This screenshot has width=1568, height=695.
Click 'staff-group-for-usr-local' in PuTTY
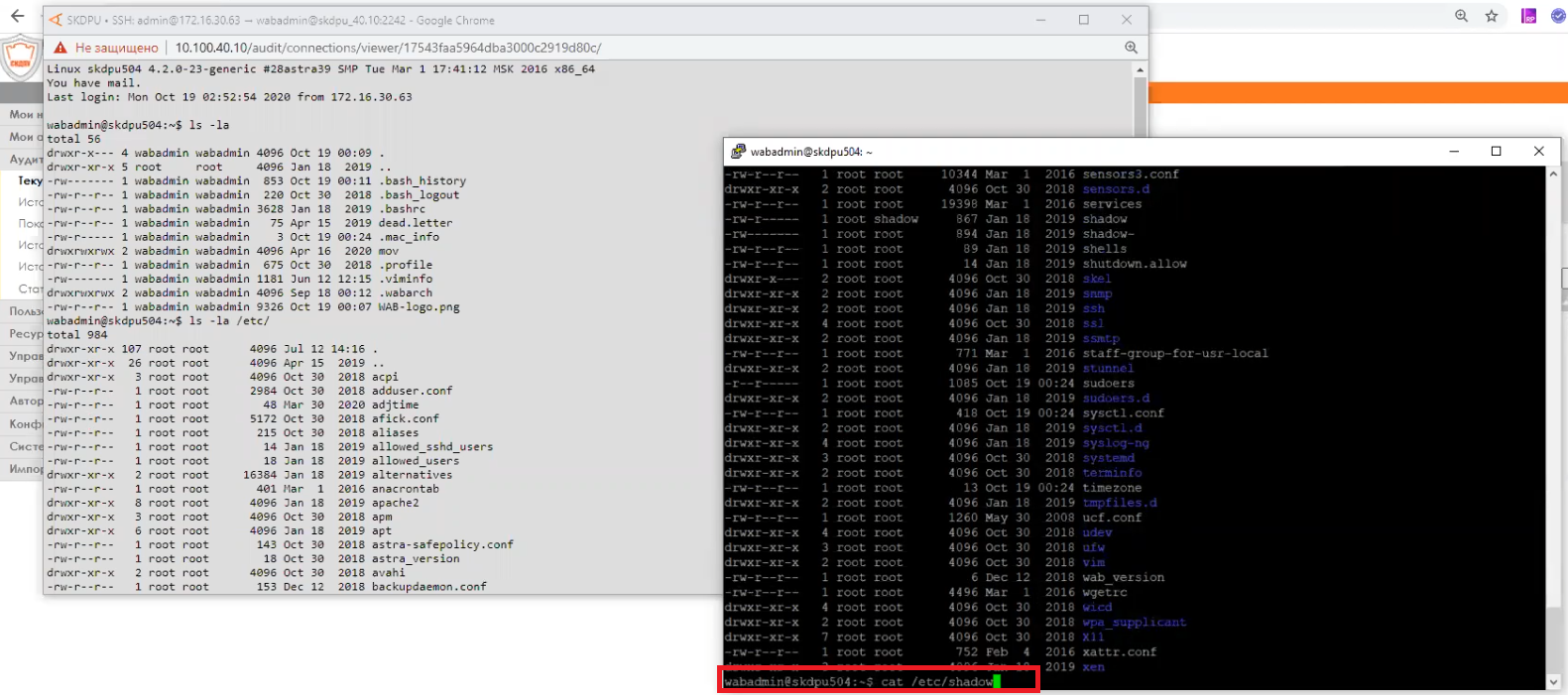(x=1175, y=353)
